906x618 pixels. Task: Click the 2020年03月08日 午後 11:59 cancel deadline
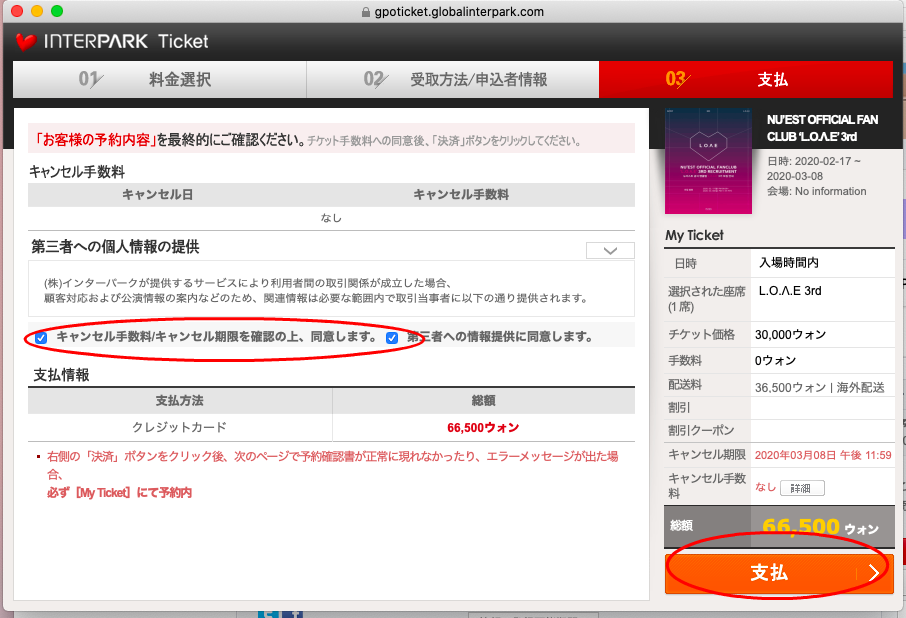[823, 455]
